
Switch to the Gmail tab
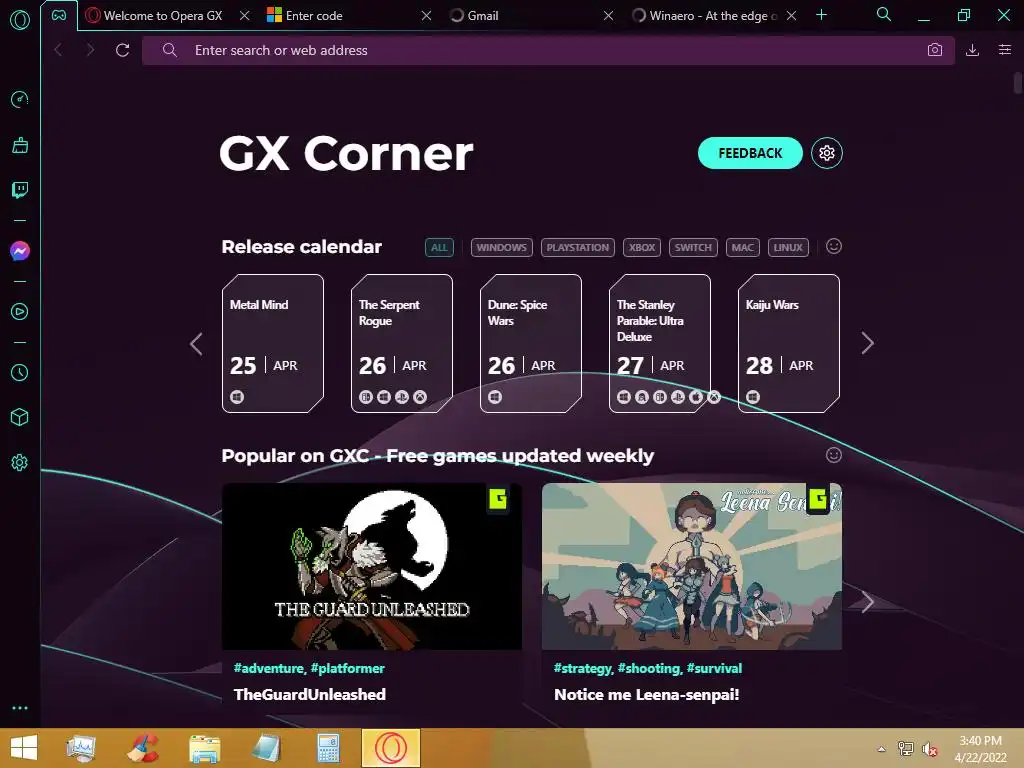coord(483,16)
